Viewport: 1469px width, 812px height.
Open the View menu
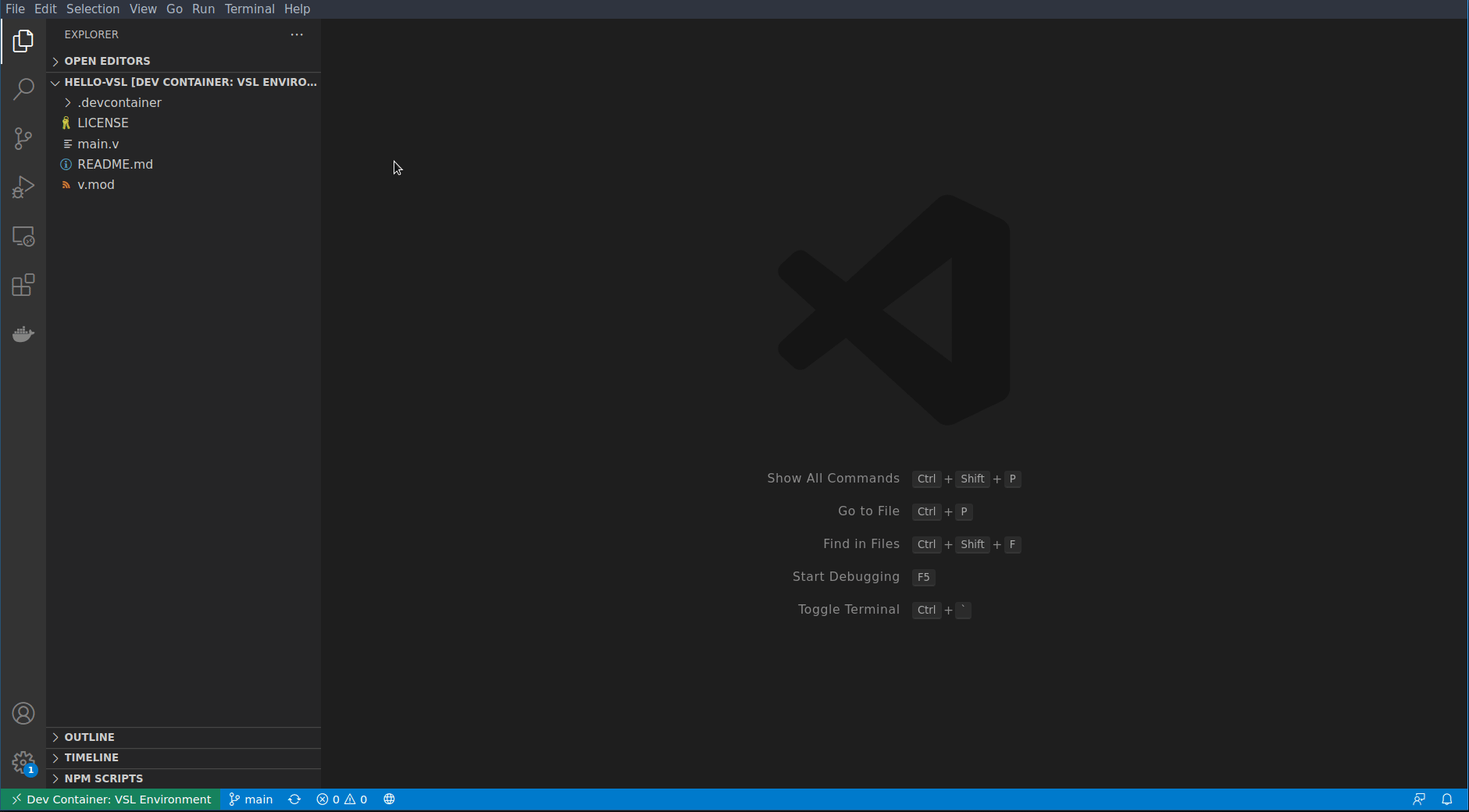143,9
